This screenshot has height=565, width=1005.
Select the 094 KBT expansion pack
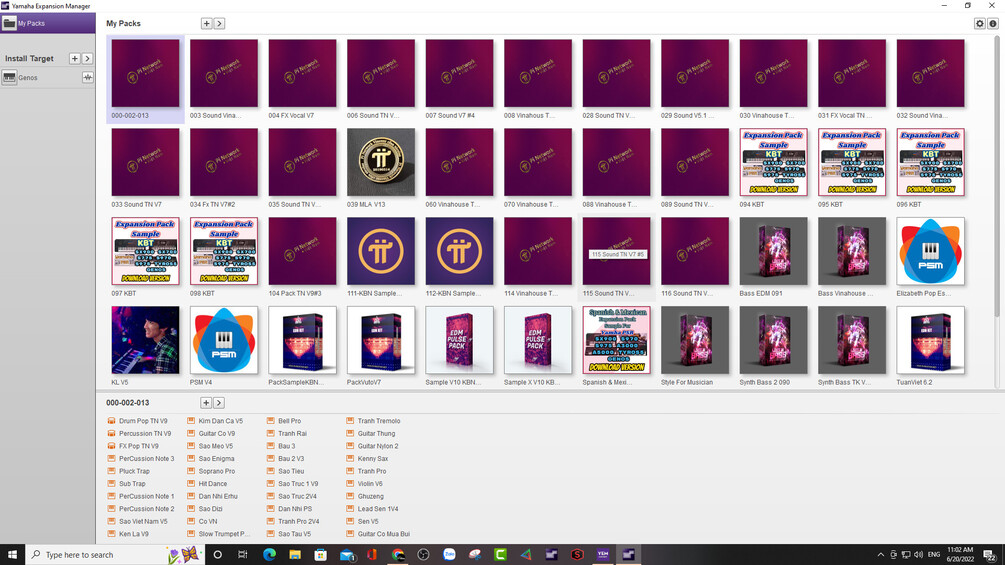point(774,162)
